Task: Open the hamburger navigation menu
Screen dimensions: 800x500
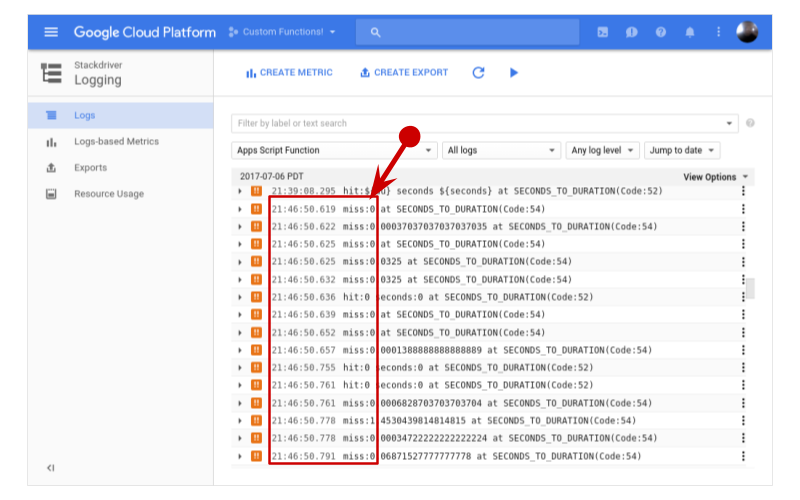Action: click(x=51, y=32)
